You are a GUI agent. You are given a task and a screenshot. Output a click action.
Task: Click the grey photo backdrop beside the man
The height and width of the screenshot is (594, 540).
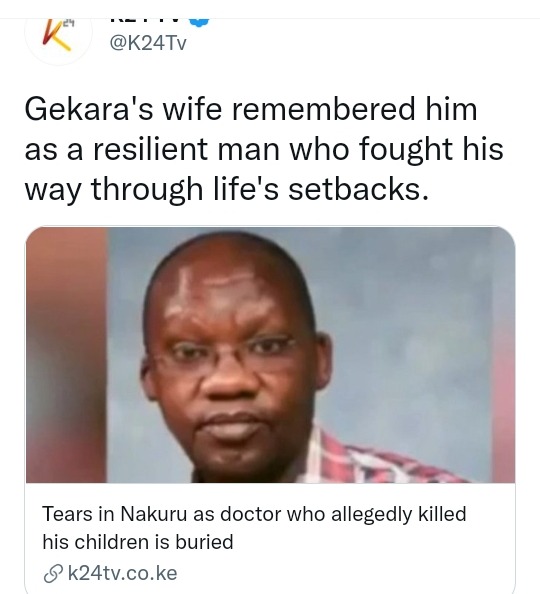409,333
